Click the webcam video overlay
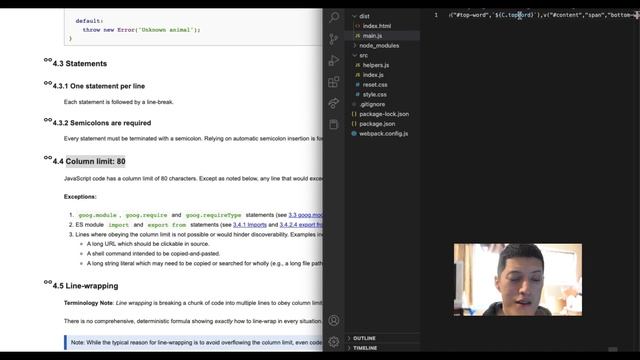 [518, 280]
